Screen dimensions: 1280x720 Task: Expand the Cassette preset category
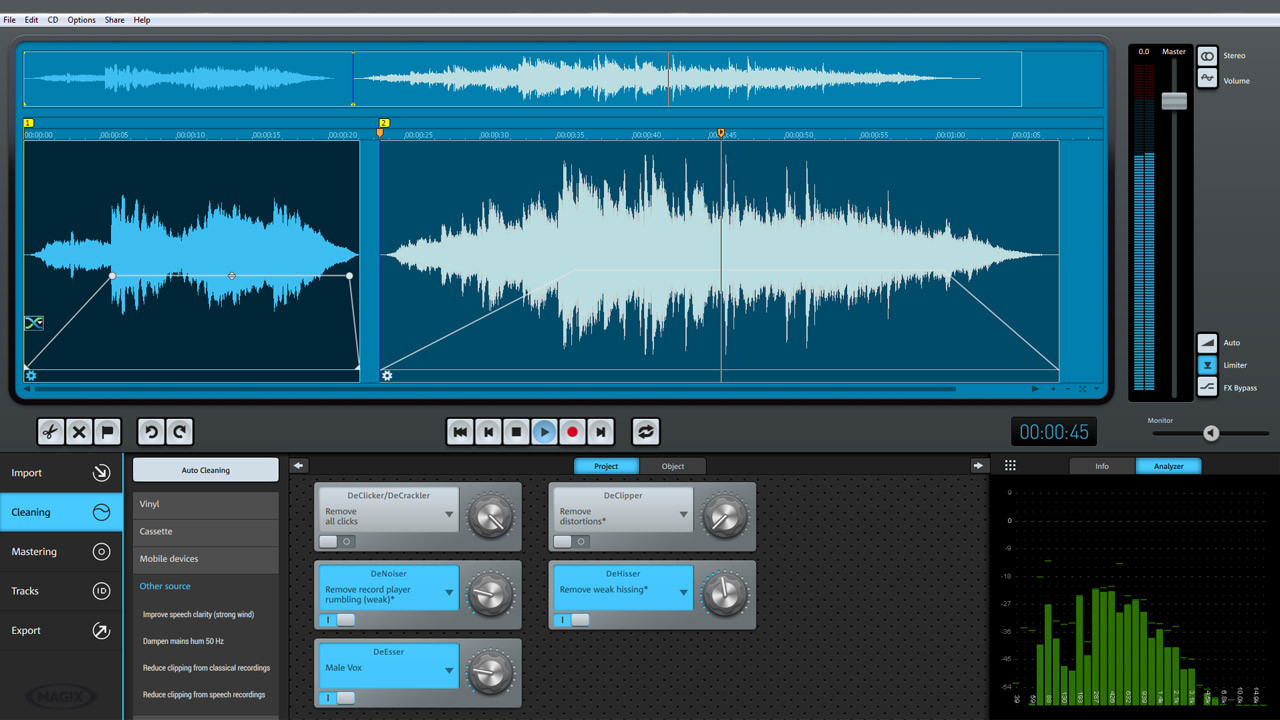tap(206, 532)
